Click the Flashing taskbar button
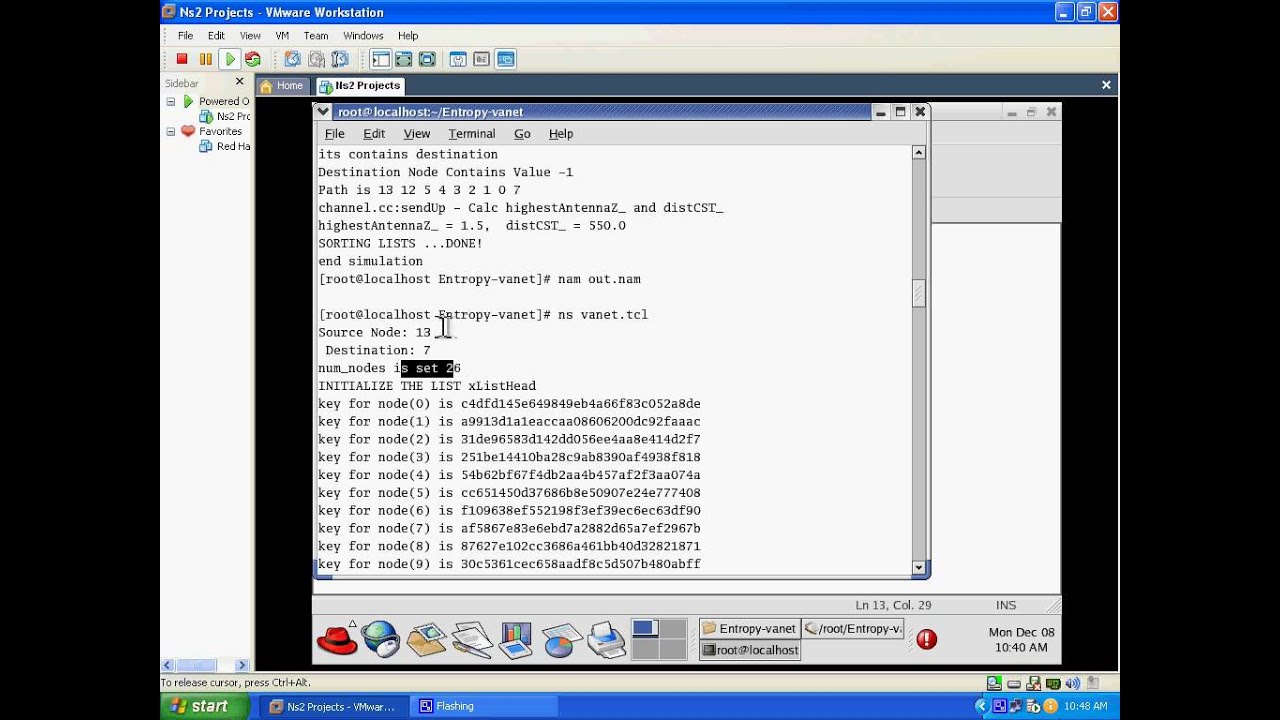This screenshot has height=720, width=1280. [482, 706]
